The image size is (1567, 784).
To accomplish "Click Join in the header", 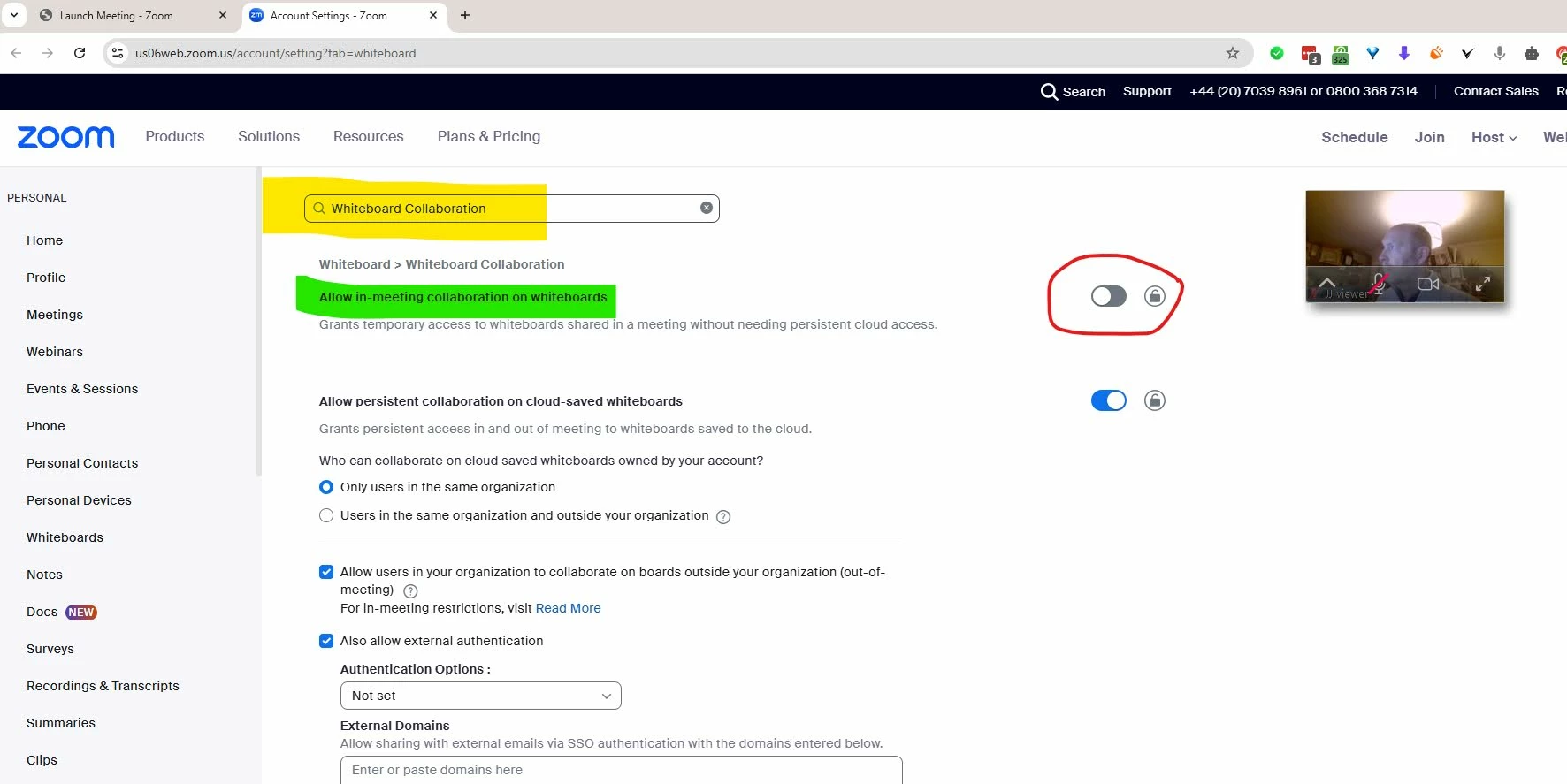I will [1429, 137].
